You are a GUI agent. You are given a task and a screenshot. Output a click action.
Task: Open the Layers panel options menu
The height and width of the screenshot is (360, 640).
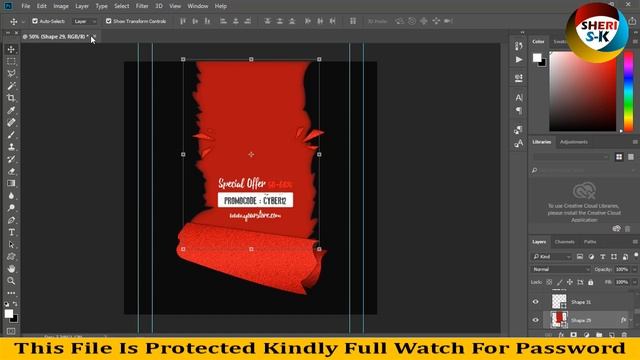point(635,242)
